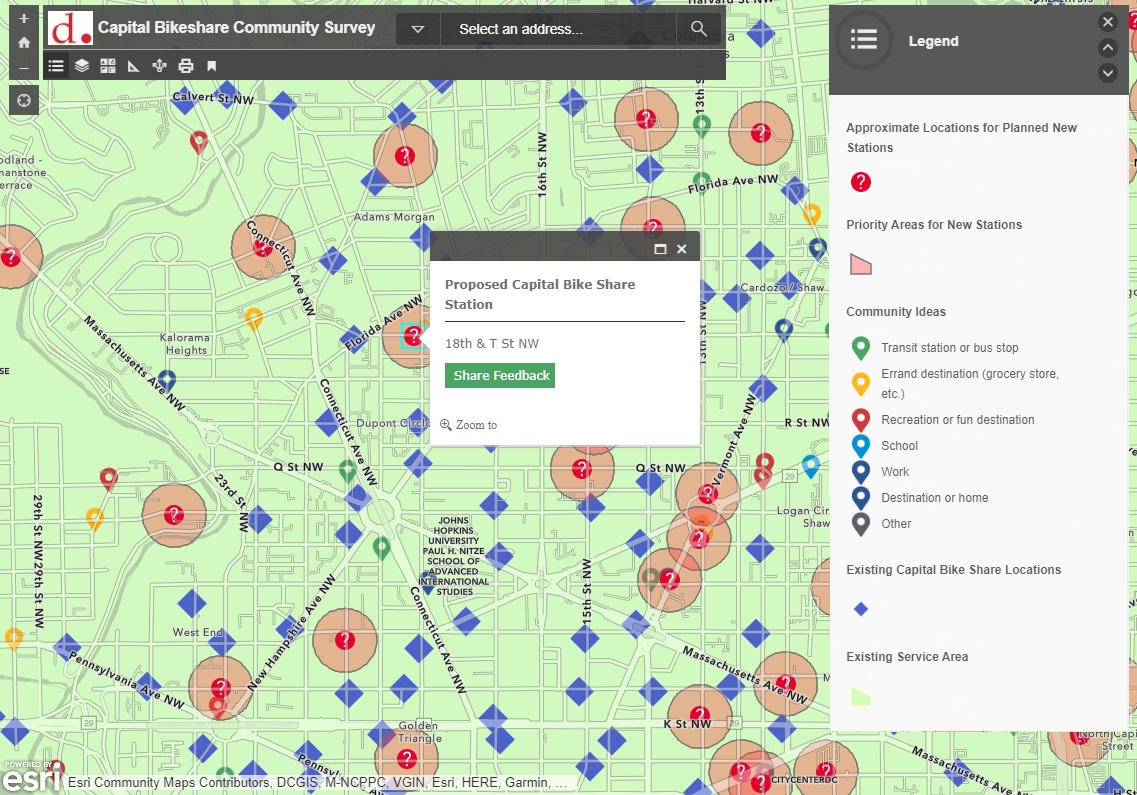Select the Legend tool in the toolbar
Screen dimensions: 1137x795
coord(56,64)
